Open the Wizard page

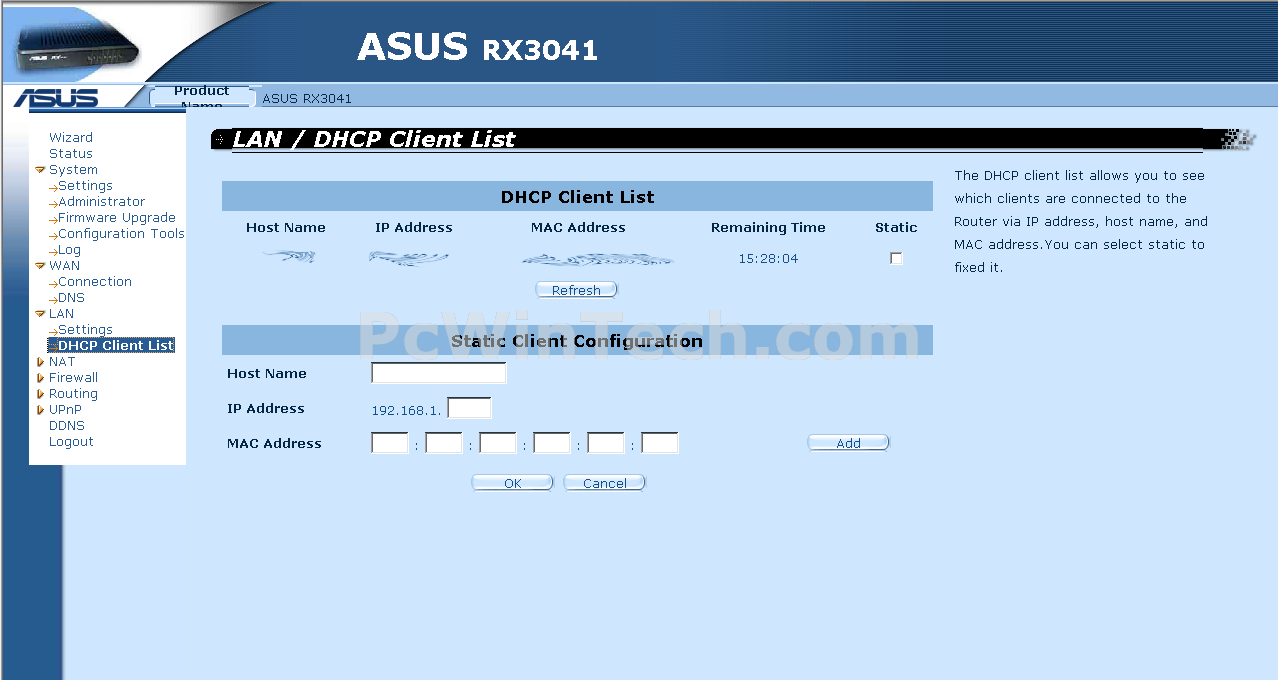(71, 138)
